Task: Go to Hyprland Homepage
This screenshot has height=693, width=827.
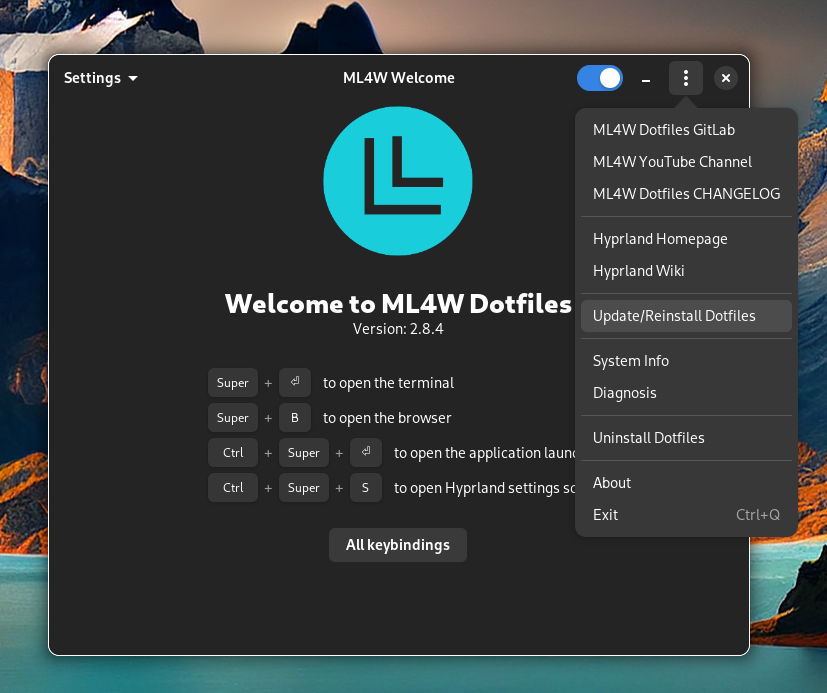Action: coord(660,239)
